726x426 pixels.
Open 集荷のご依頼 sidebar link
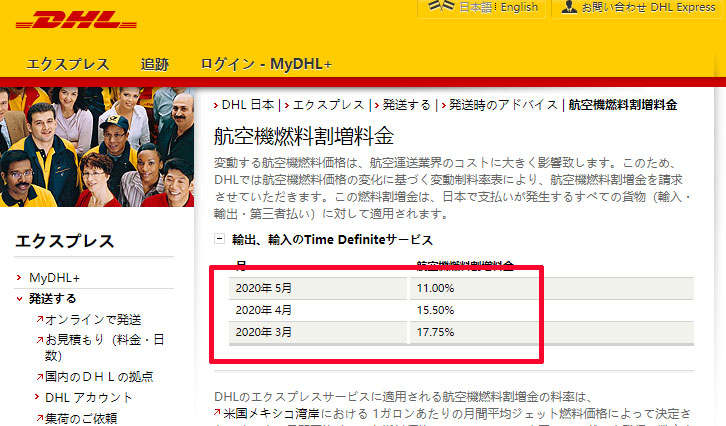coord(81,419)
